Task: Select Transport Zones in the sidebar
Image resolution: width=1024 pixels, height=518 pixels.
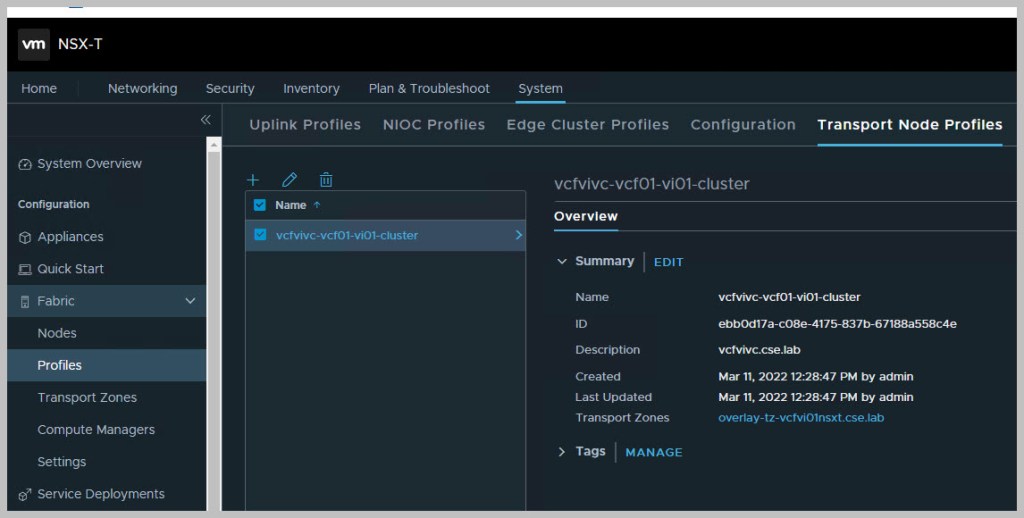Action: click(x=87, y=397)
